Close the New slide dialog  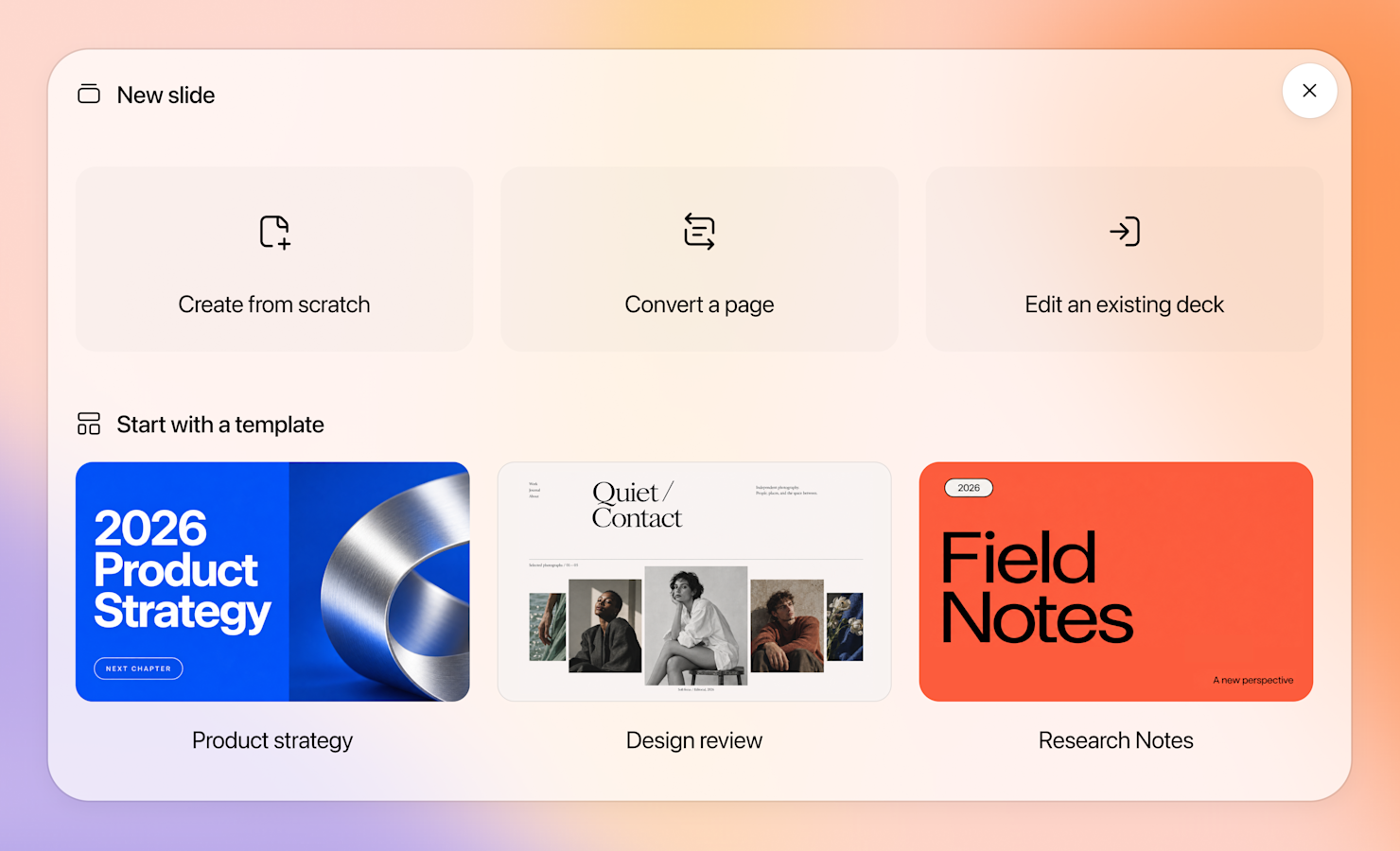tap(1309, 91)
